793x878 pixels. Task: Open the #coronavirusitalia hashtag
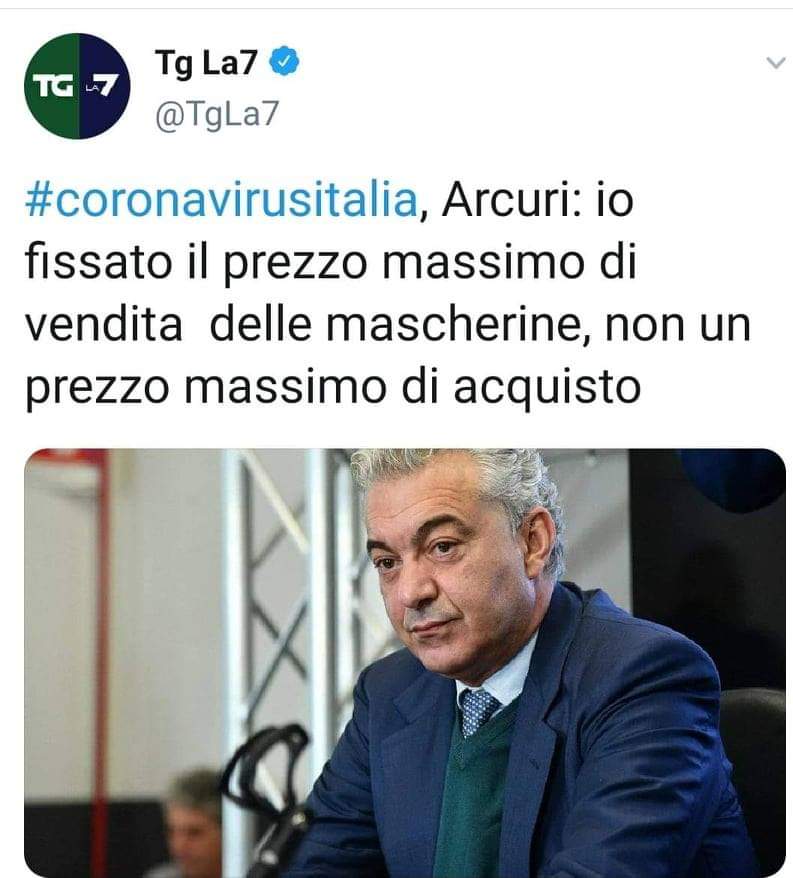pyautogui.click(x=222, y=200)
